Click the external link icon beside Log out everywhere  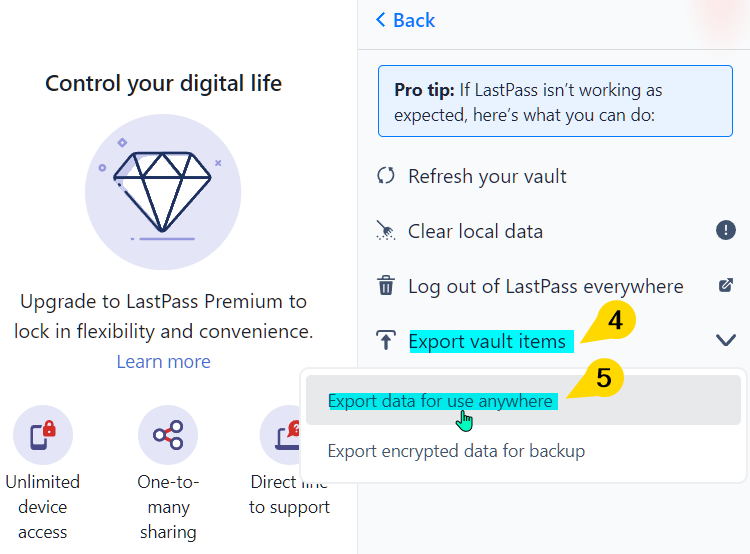pyautogui.click(x=726, y=286)
